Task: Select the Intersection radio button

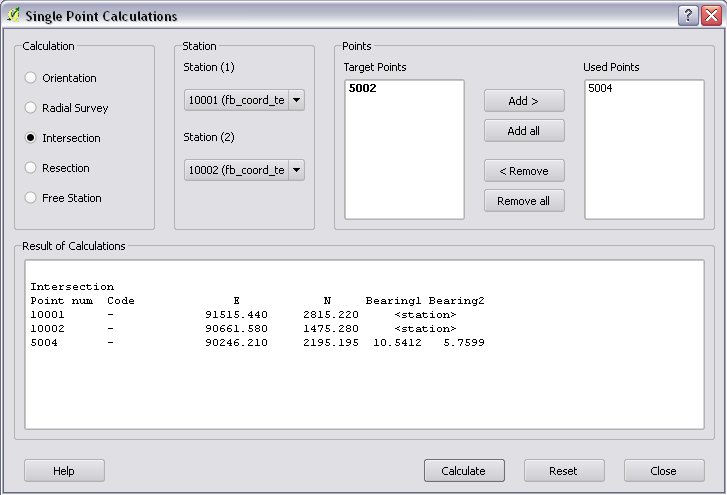Action: pos(32,138)
